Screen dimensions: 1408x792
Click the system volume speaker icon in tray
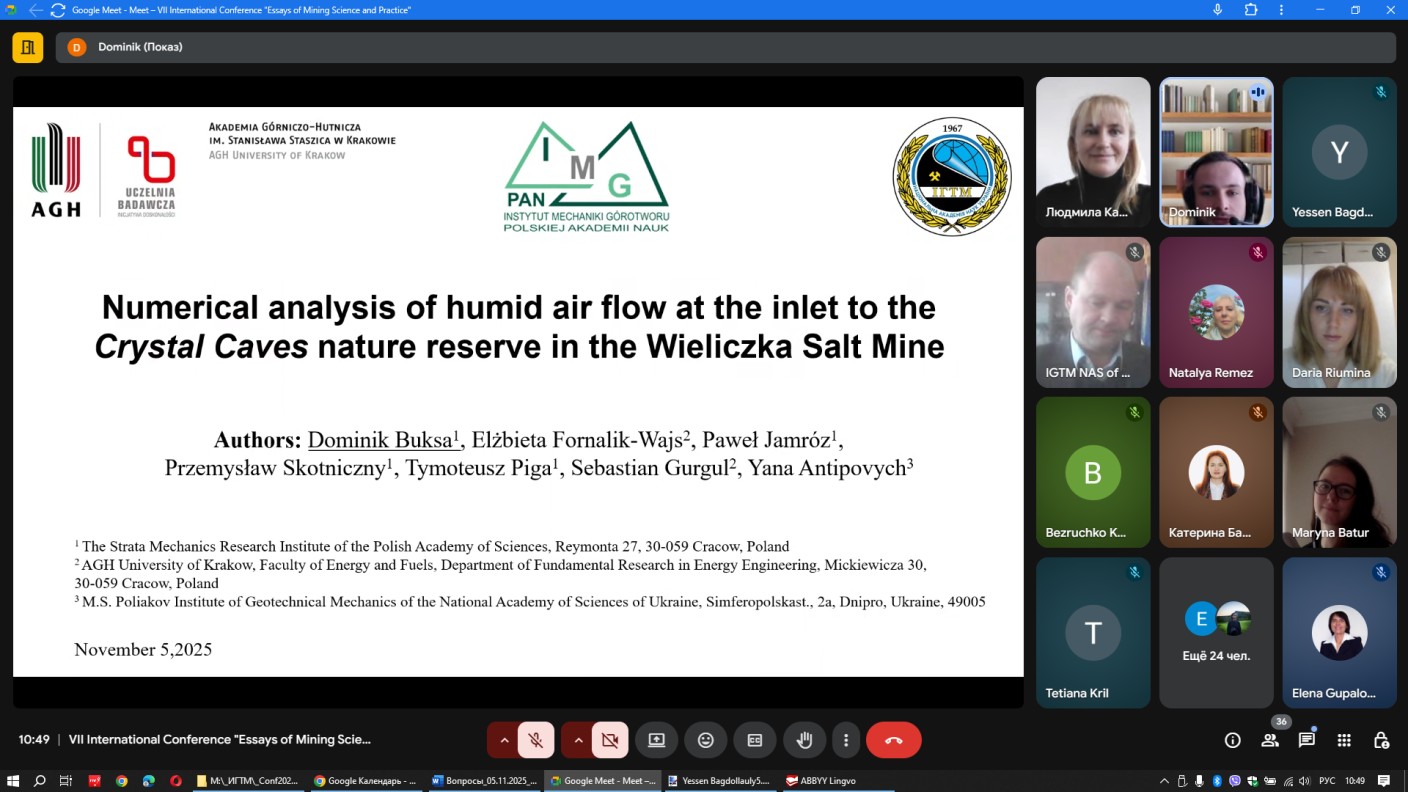pos(1303,781)
